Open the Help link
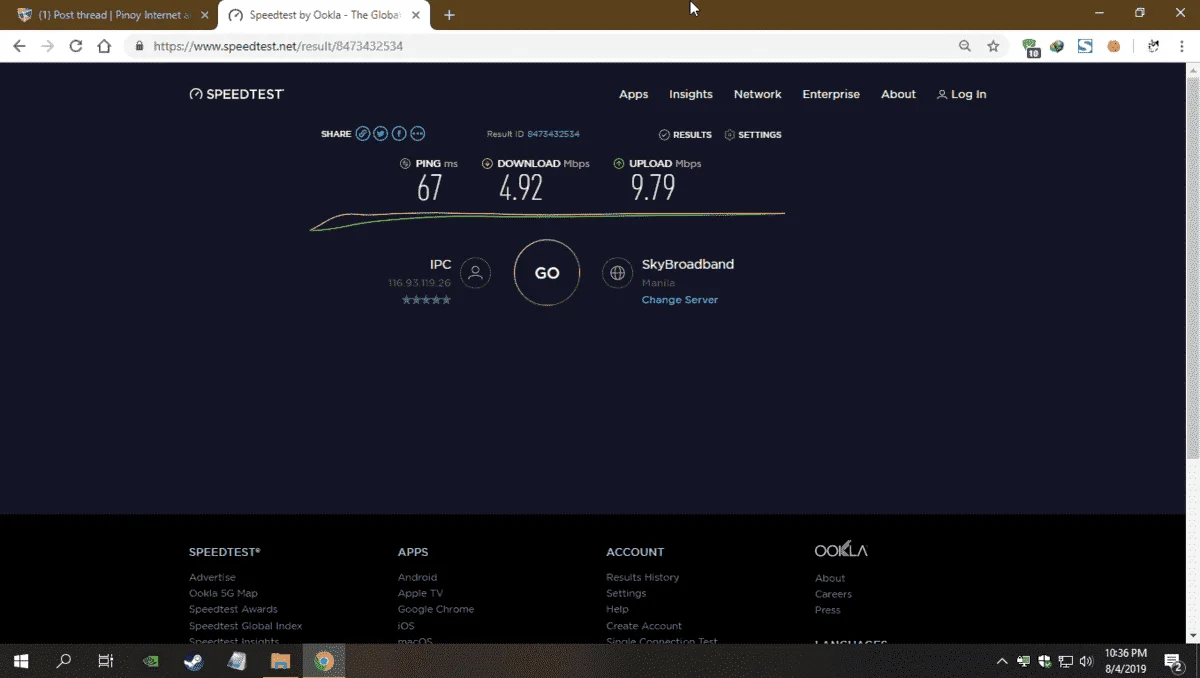The height and width of the screenshot is (678, 1200). click(x=617, y=609)
